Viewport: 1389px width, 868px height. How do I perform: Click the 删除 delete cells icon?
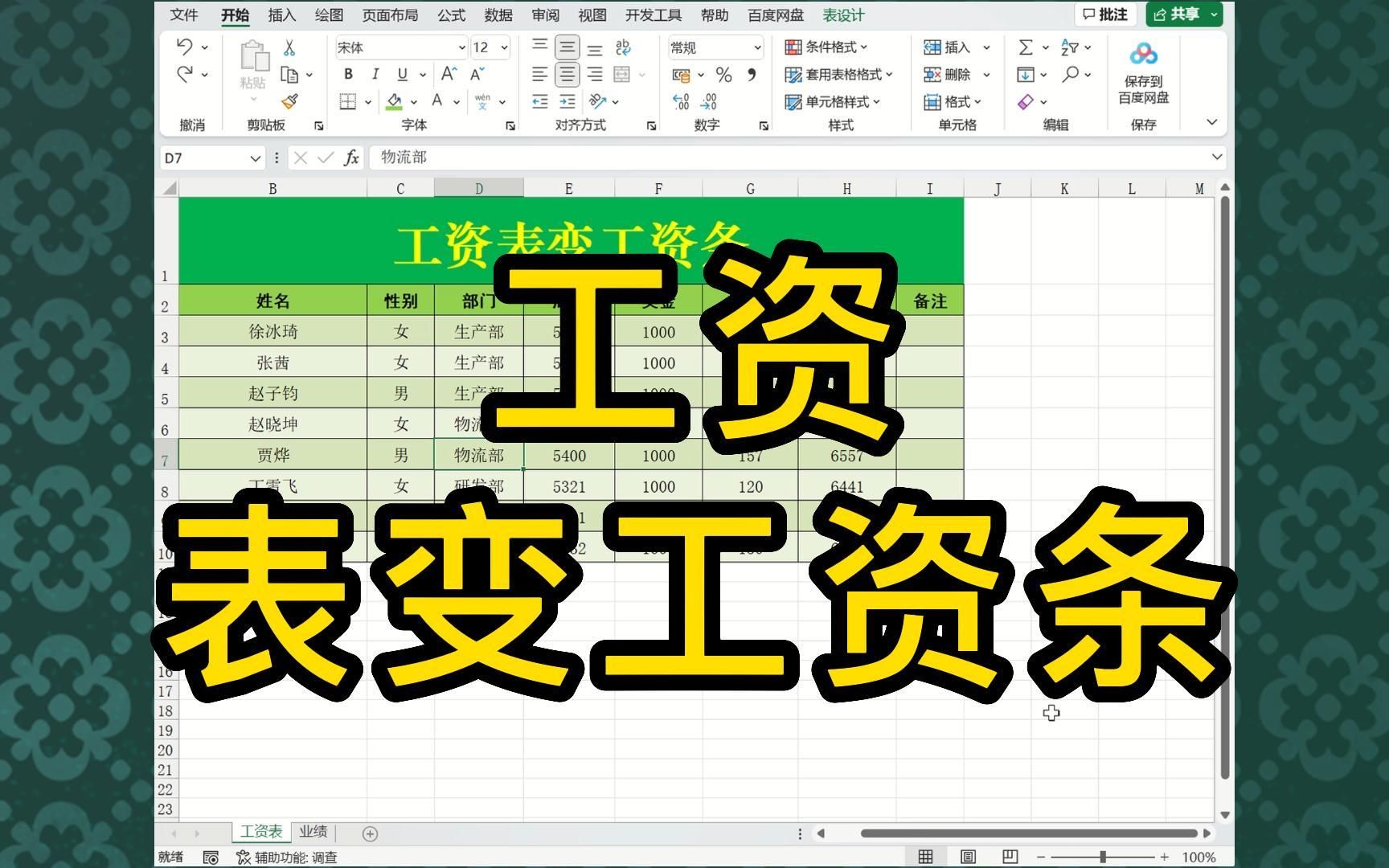click(x=932, y=74)
